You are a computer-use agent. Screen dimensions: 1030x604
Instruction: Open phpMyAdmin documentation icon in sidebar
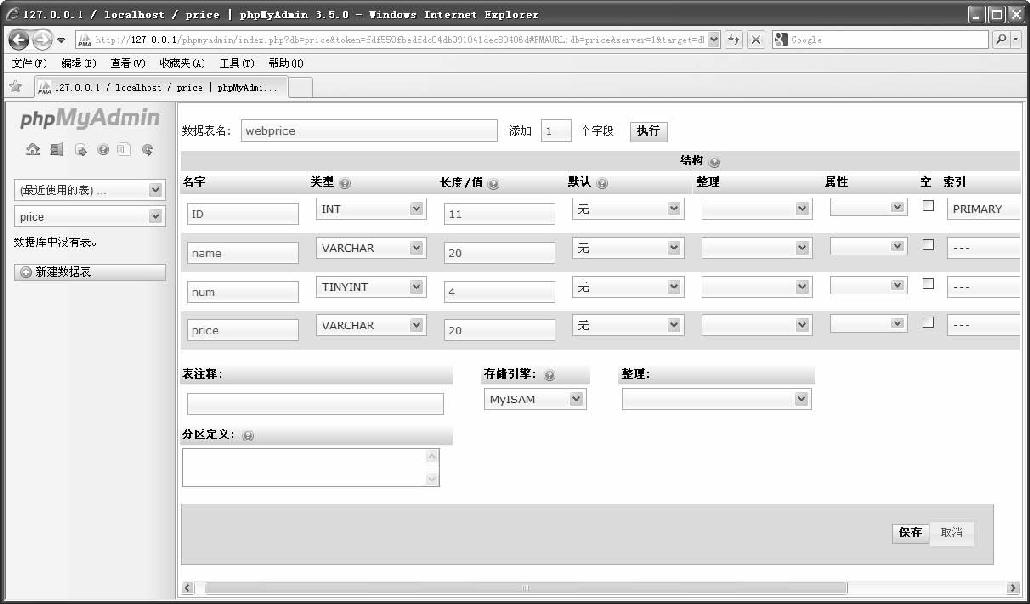103,150
